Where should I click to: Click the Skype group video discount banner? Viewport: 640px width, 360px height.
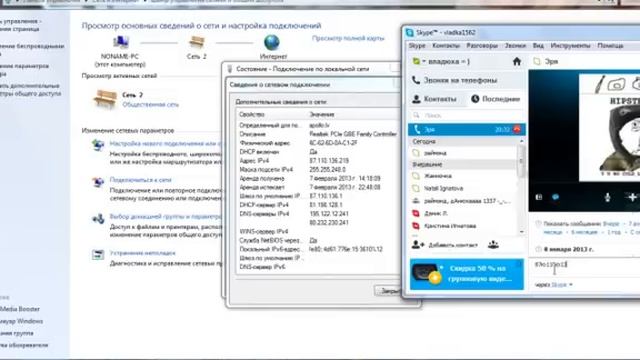(x=467, y=274)
